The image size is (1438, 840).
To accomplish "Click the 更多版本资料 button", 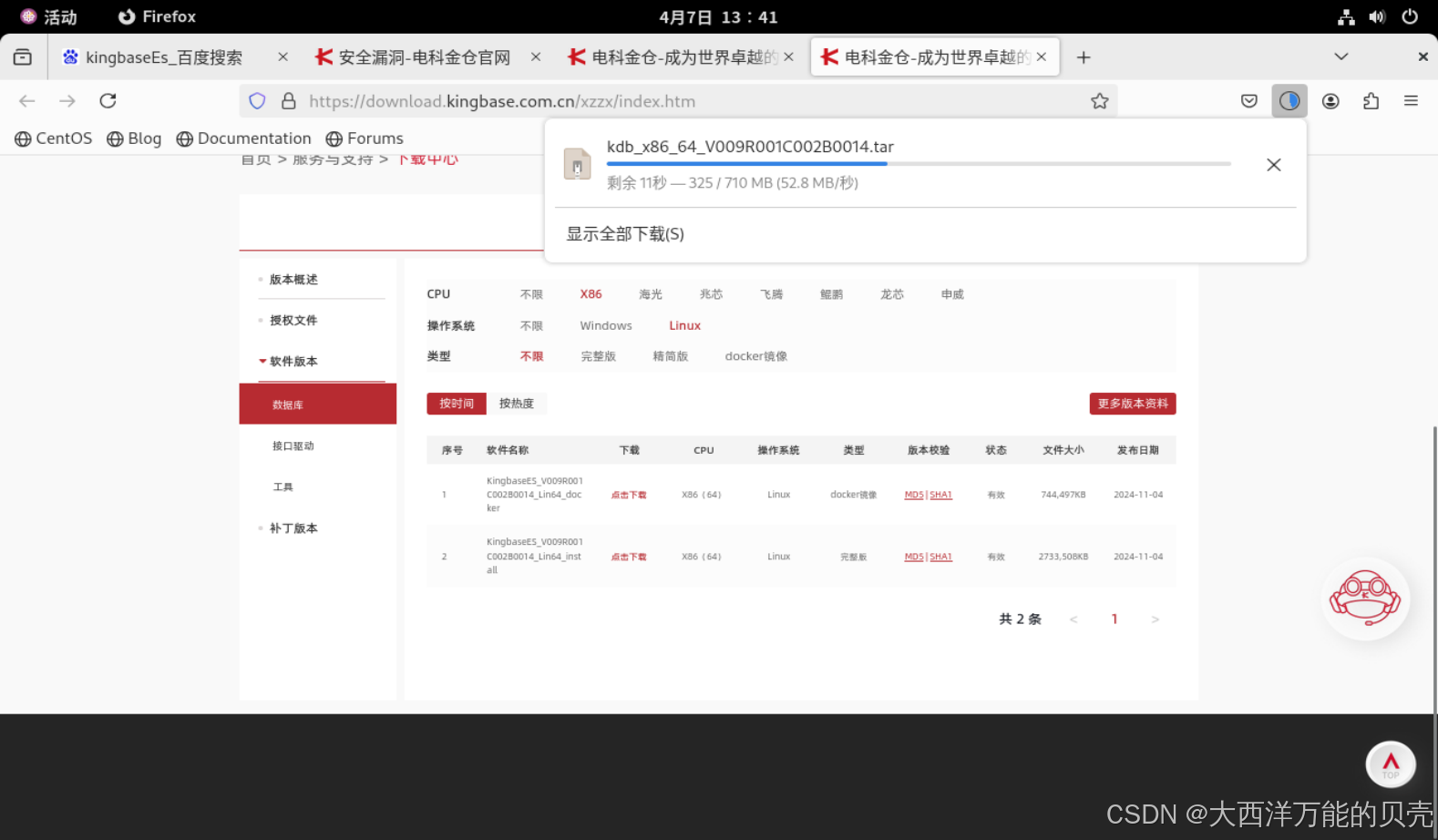I will coord(1133,404).
